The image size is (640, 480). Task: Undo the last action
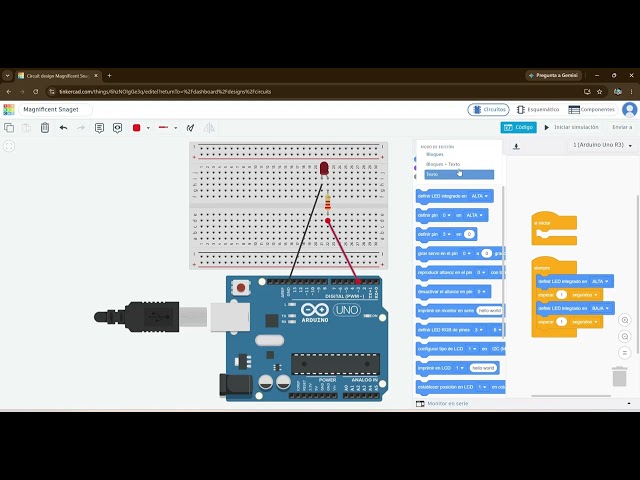pos(63,128)
